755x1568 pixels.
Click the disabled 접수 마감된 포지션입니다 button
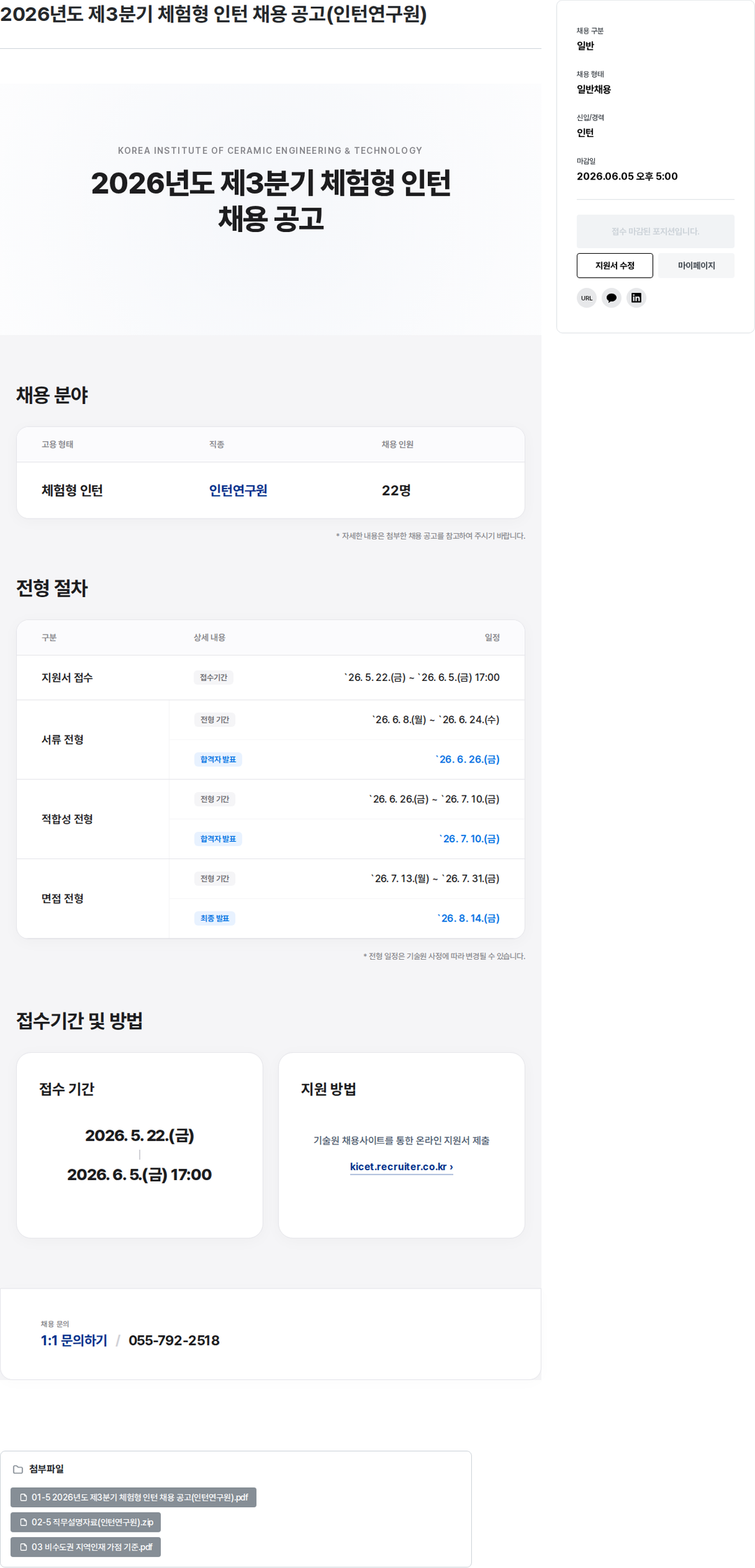[x=655, y=231]
